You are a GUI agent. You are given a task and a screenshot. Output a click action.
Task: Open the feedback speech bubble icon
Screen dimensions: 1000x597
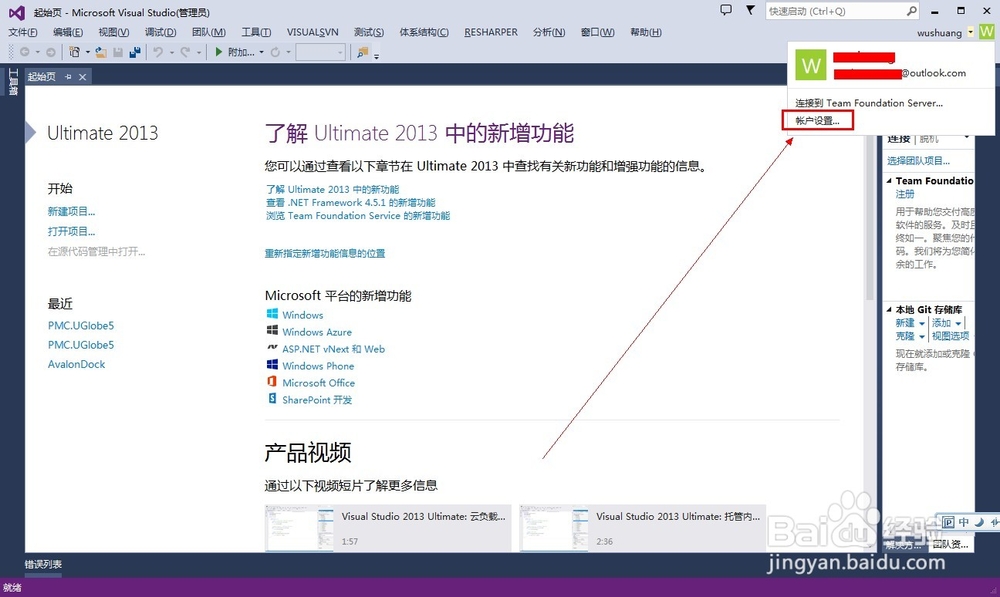tap(726, 10)
